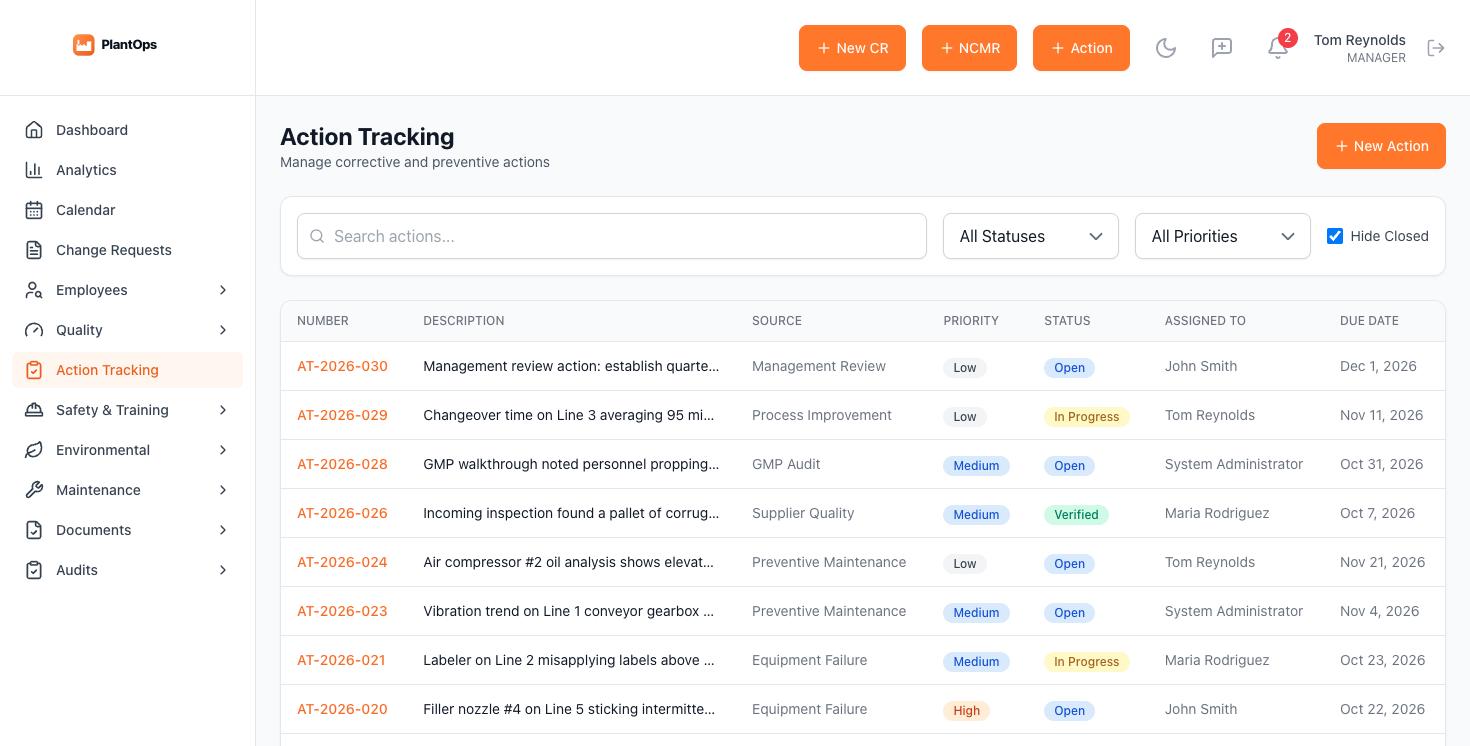This screenshot has height=746, width=1470.
Task: Expand the Documents submenu chevron
Action: point(223,530)
